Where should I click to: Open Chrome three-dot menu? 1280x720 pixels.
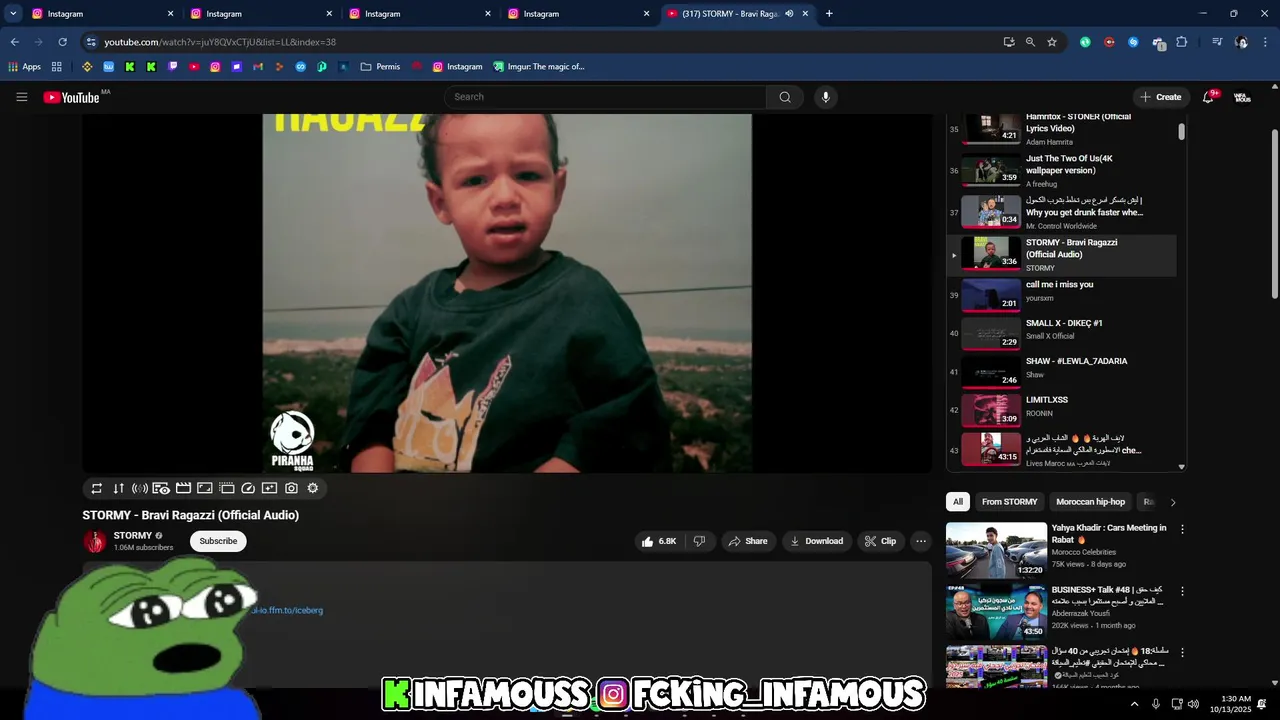[x=1266, y=42]
